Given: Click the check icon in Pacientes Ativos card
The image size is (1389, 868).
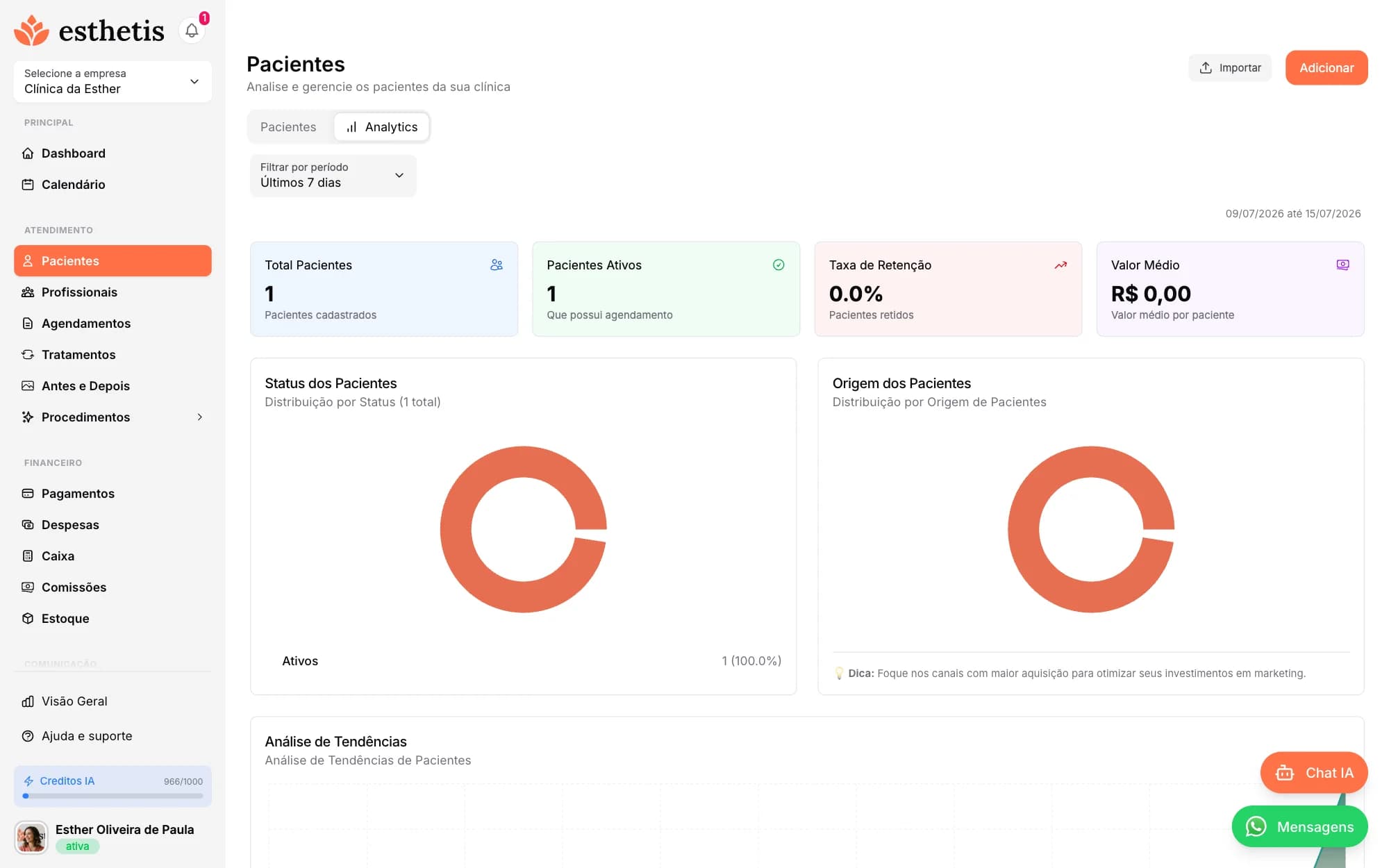Looking at the screenshot, I should tap(779, 265).
